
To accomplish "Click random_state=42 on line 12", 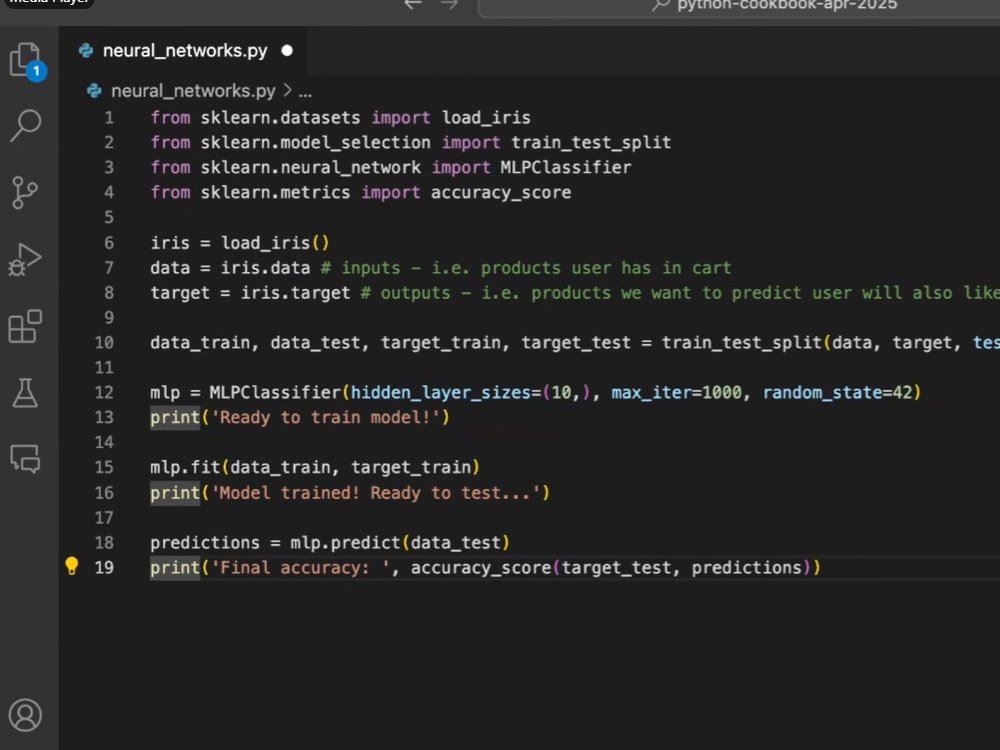I will pos(837,393).
